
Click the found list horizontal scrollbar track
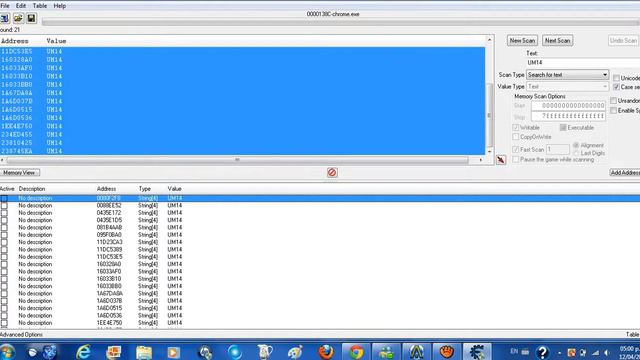point(237,160)
